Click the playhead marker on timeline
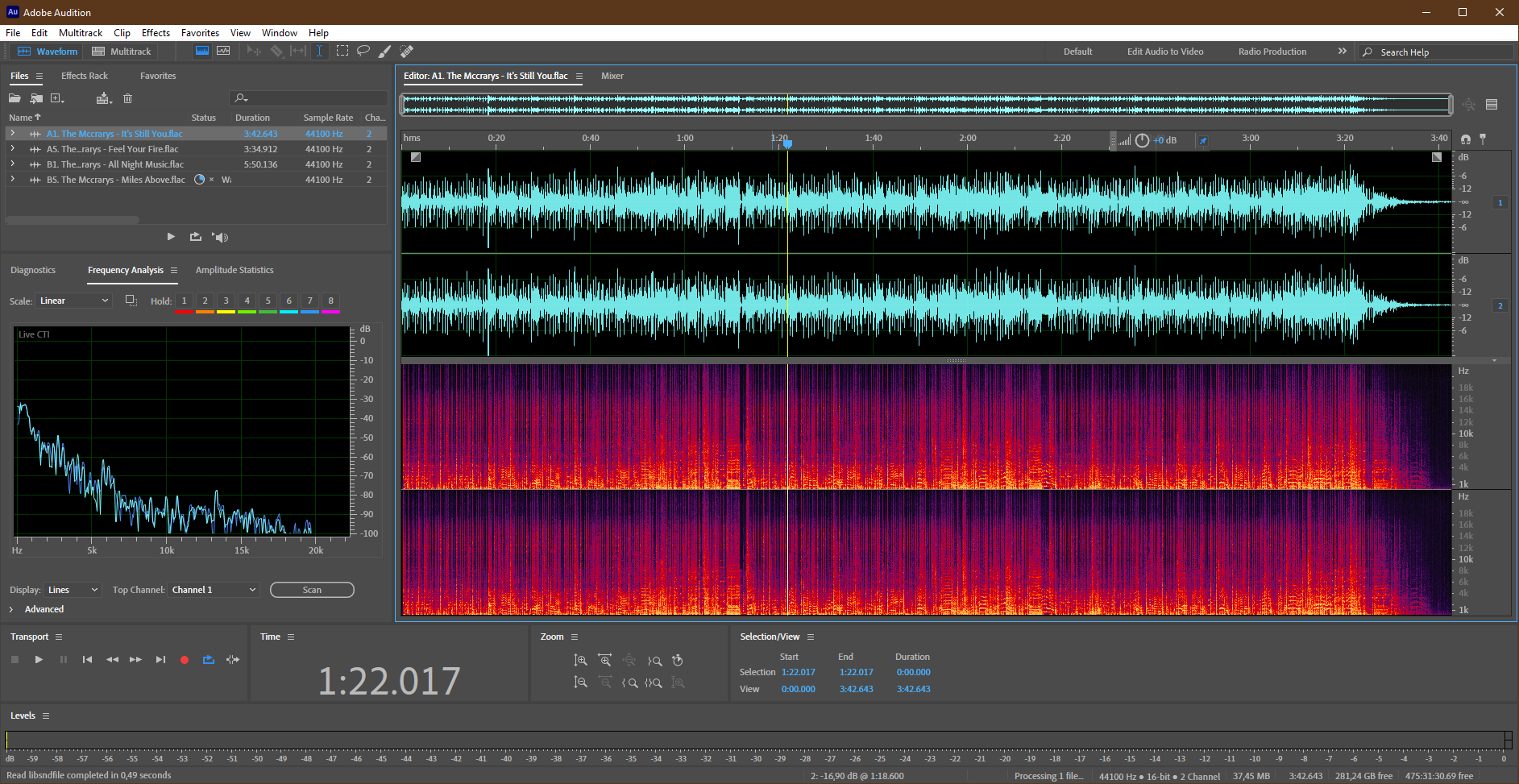 tap(787, 143)
